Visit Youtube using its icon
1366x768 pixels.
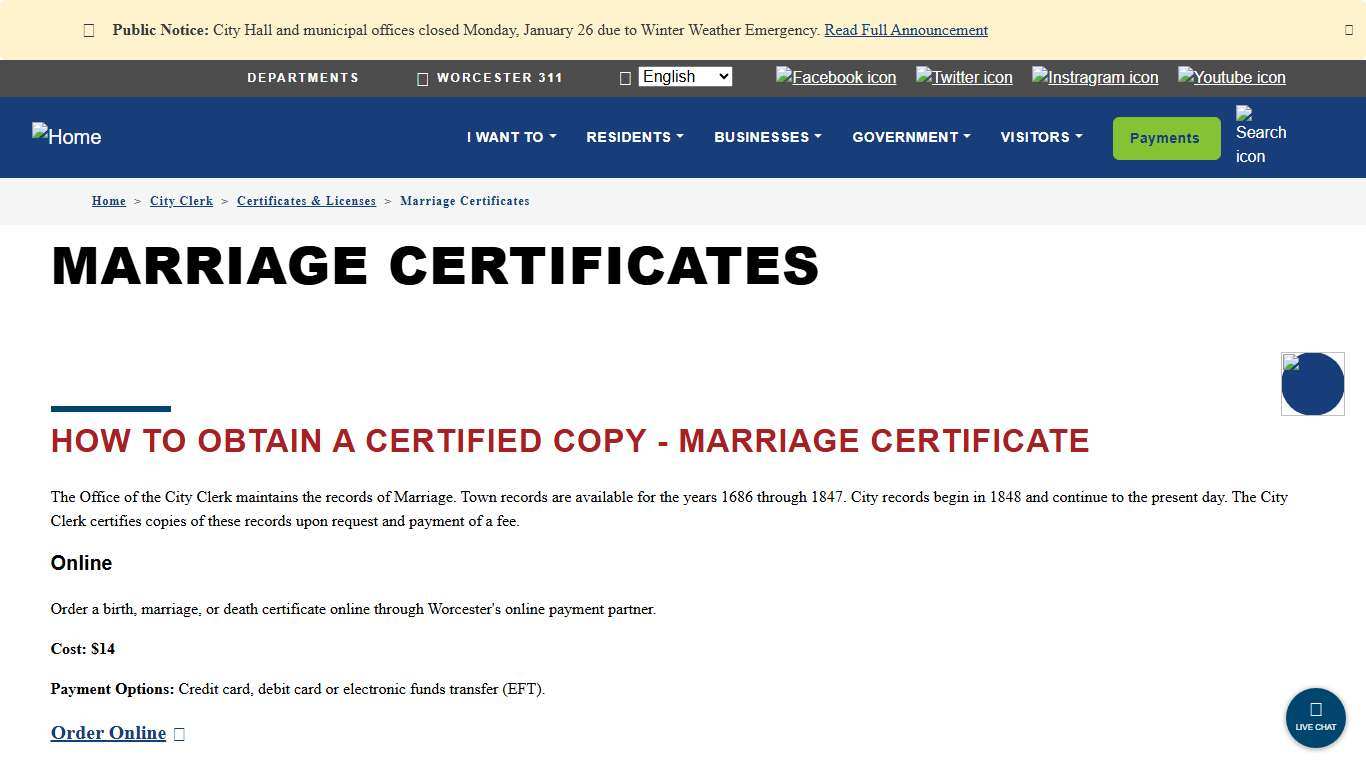pos(1231,77)
